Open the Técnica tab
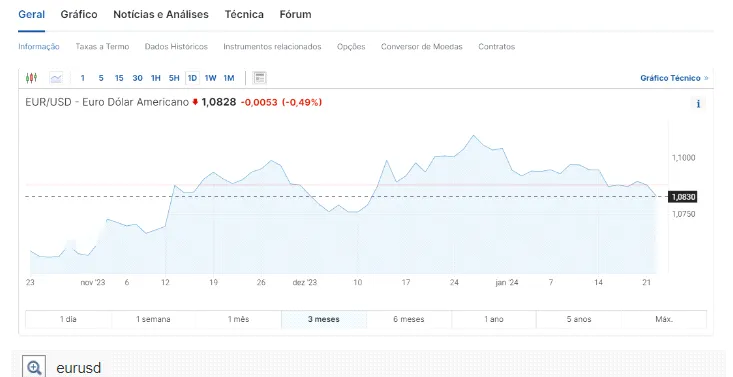Image resolution: width=733 pixels, height=377 pixels. tap(244, 14)
